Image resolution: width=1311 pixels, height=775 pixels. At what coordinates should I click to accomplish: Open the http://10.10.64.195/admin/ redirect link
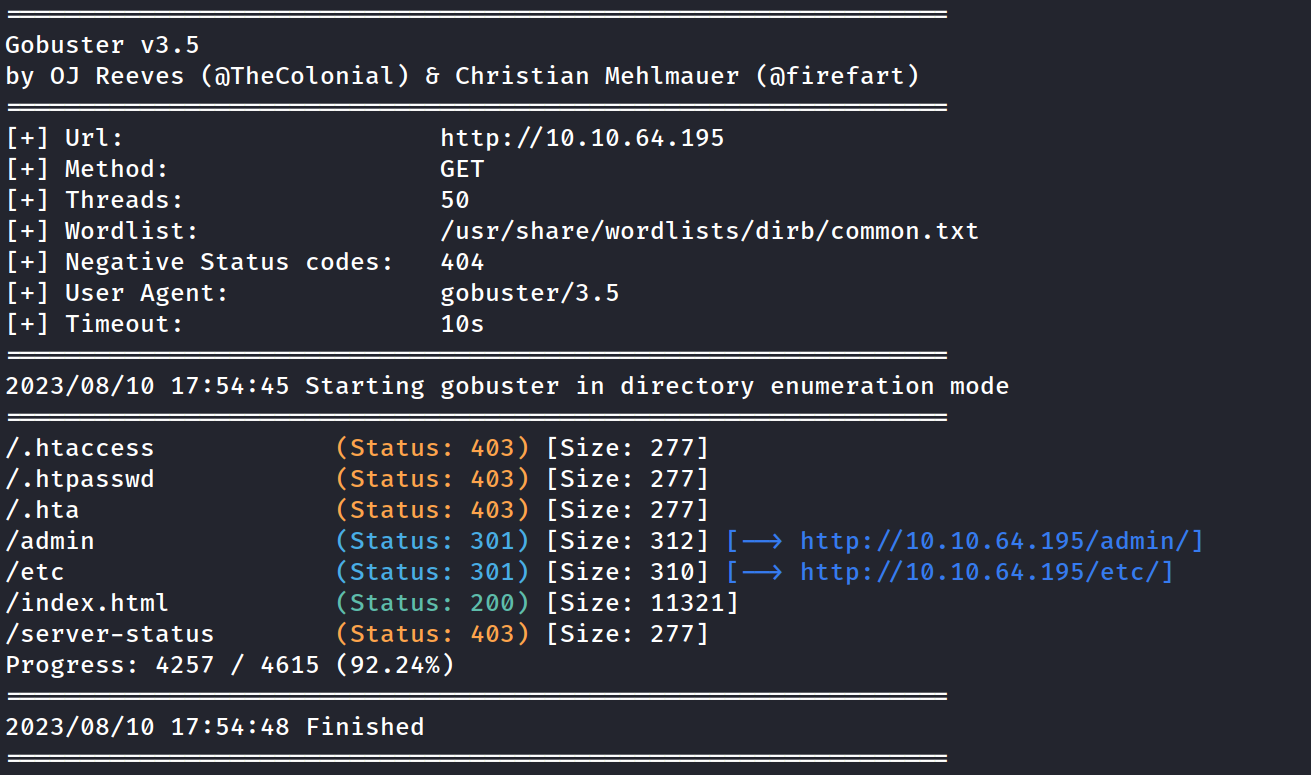pos(1001,541)
